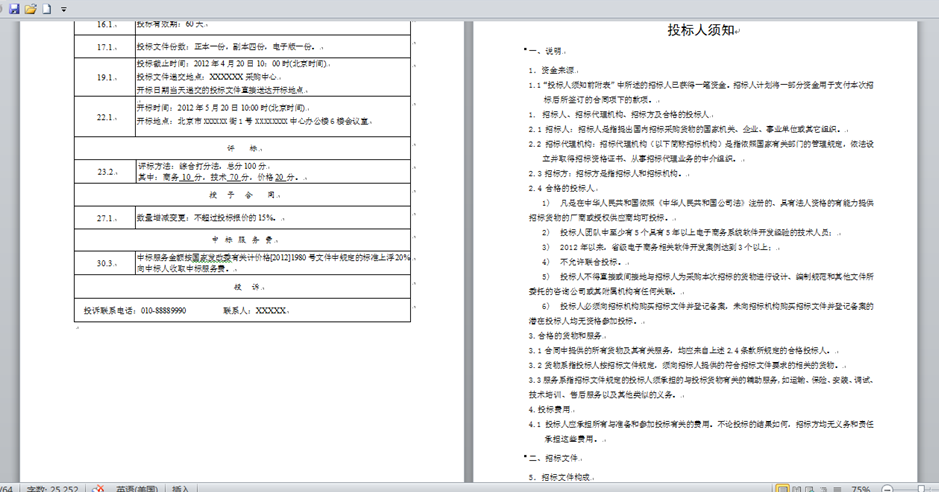
Task: Switch to Print Layout view button
Action: pyautogui.click(x=782, y=489)
